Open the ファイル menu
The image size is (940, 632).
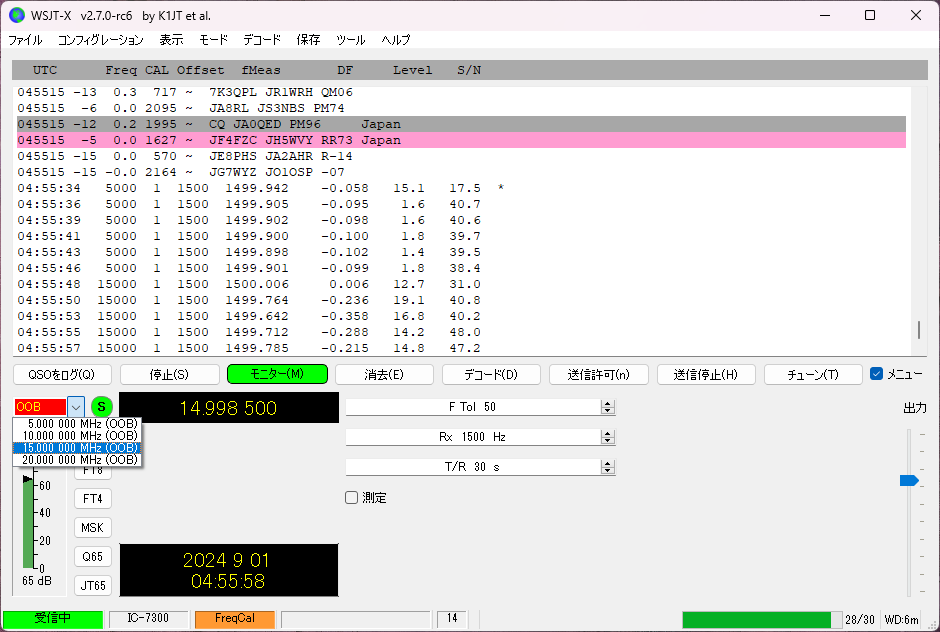[25, 40]
